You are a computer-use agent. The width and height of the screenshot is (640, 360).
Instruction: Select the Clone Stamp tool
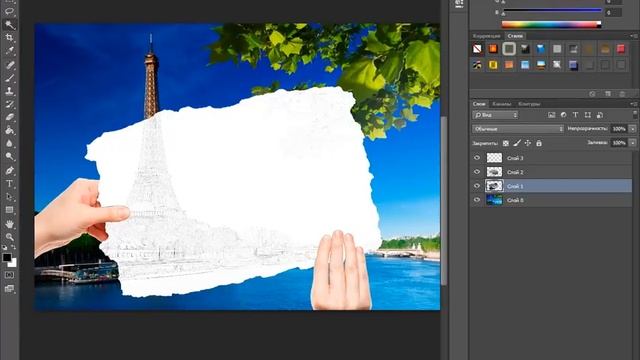coord(9,91)
